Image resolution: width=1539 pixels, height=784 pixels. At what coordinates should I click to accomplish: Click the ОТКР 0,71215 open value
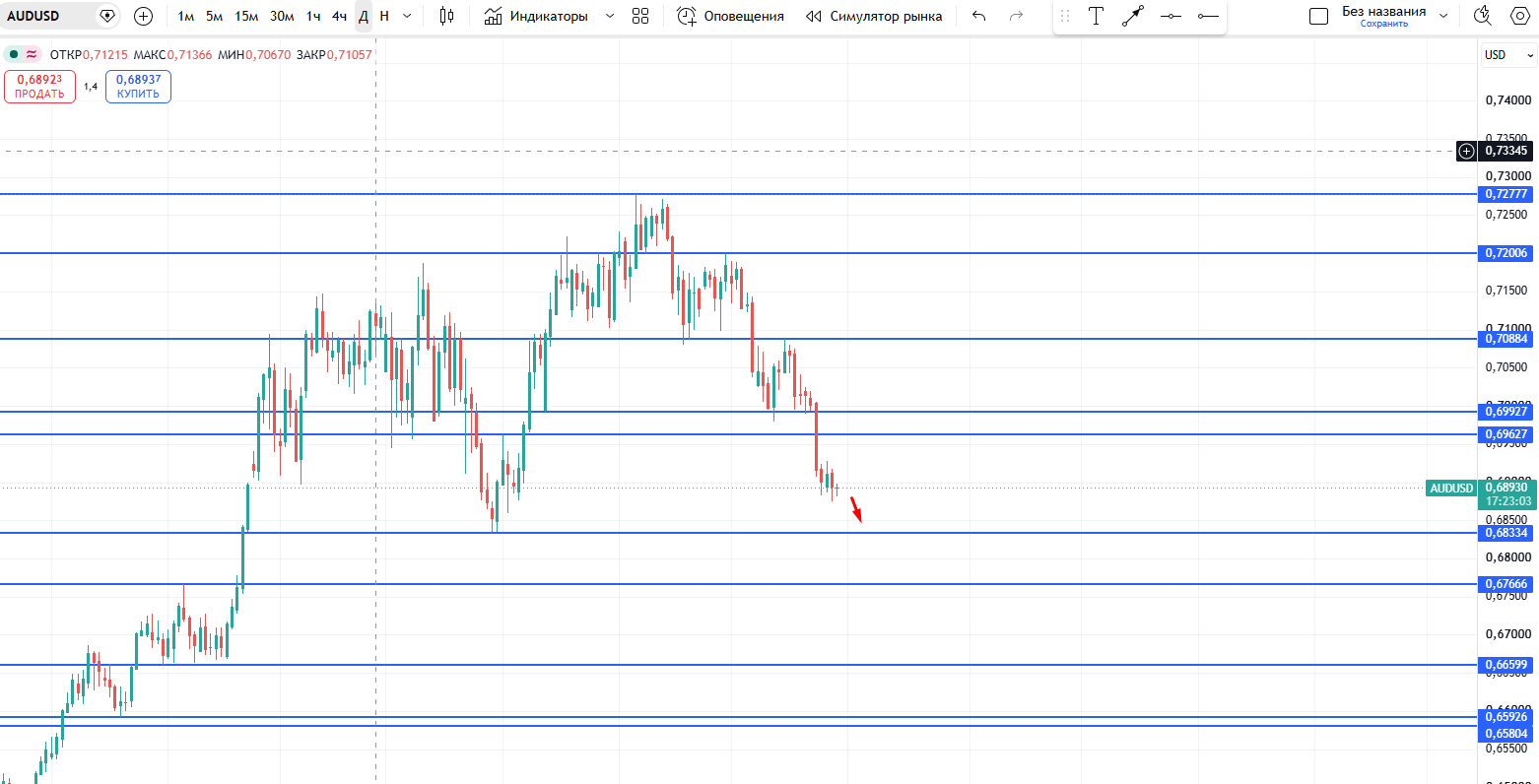point(89,55)
